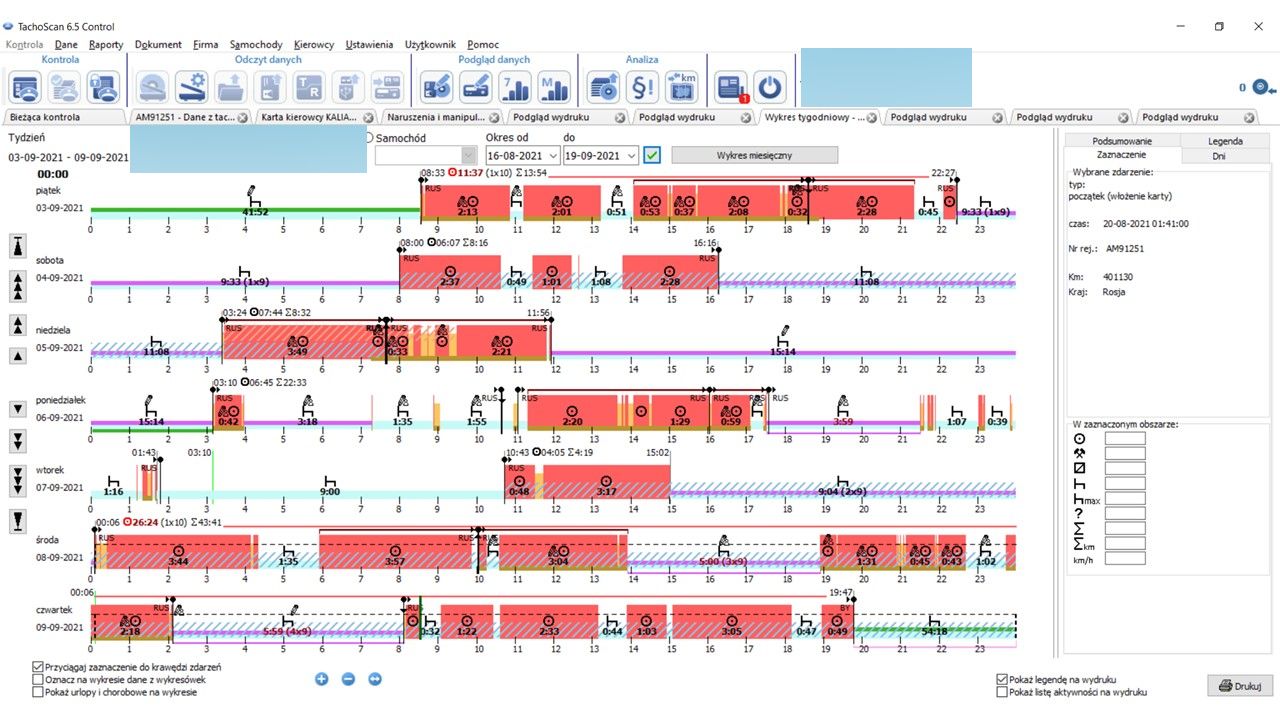Click the notifications icon with red badge
Image resolution: width=1280 pixels, height=720 pixels.
point(732,87)
